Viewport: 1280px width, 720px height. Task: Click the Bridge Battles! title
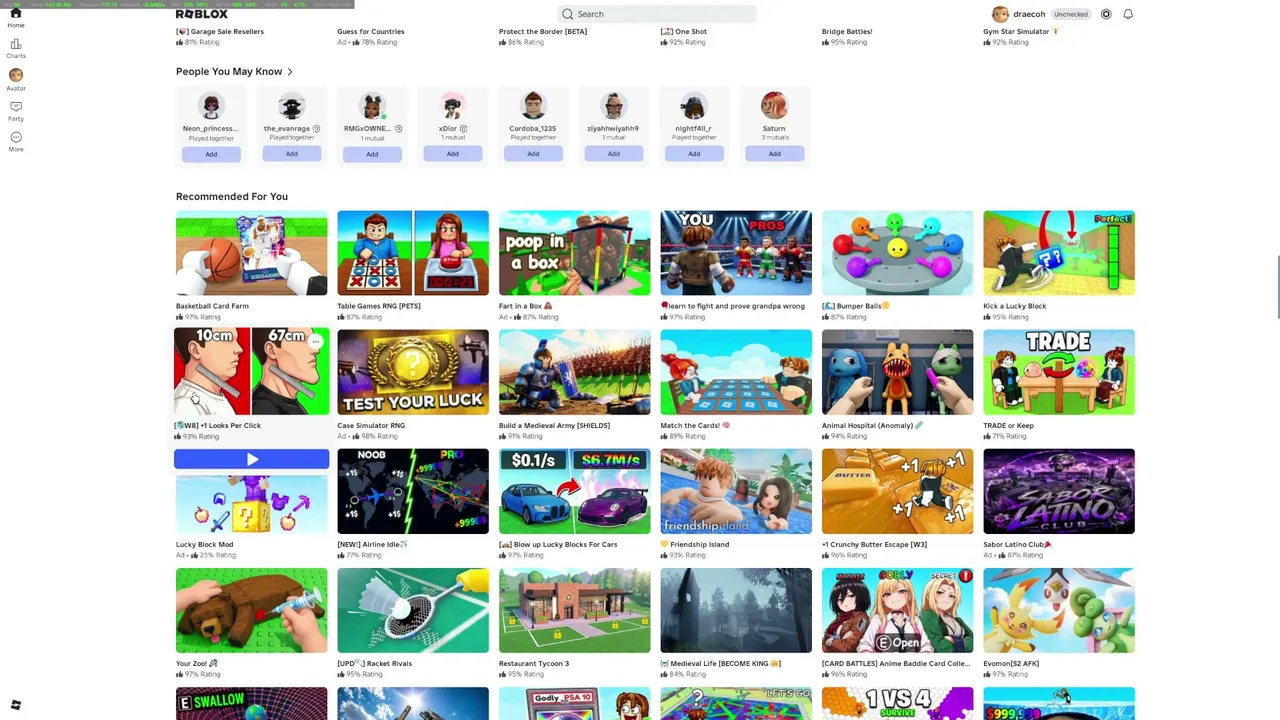click(x=847, y=32)
